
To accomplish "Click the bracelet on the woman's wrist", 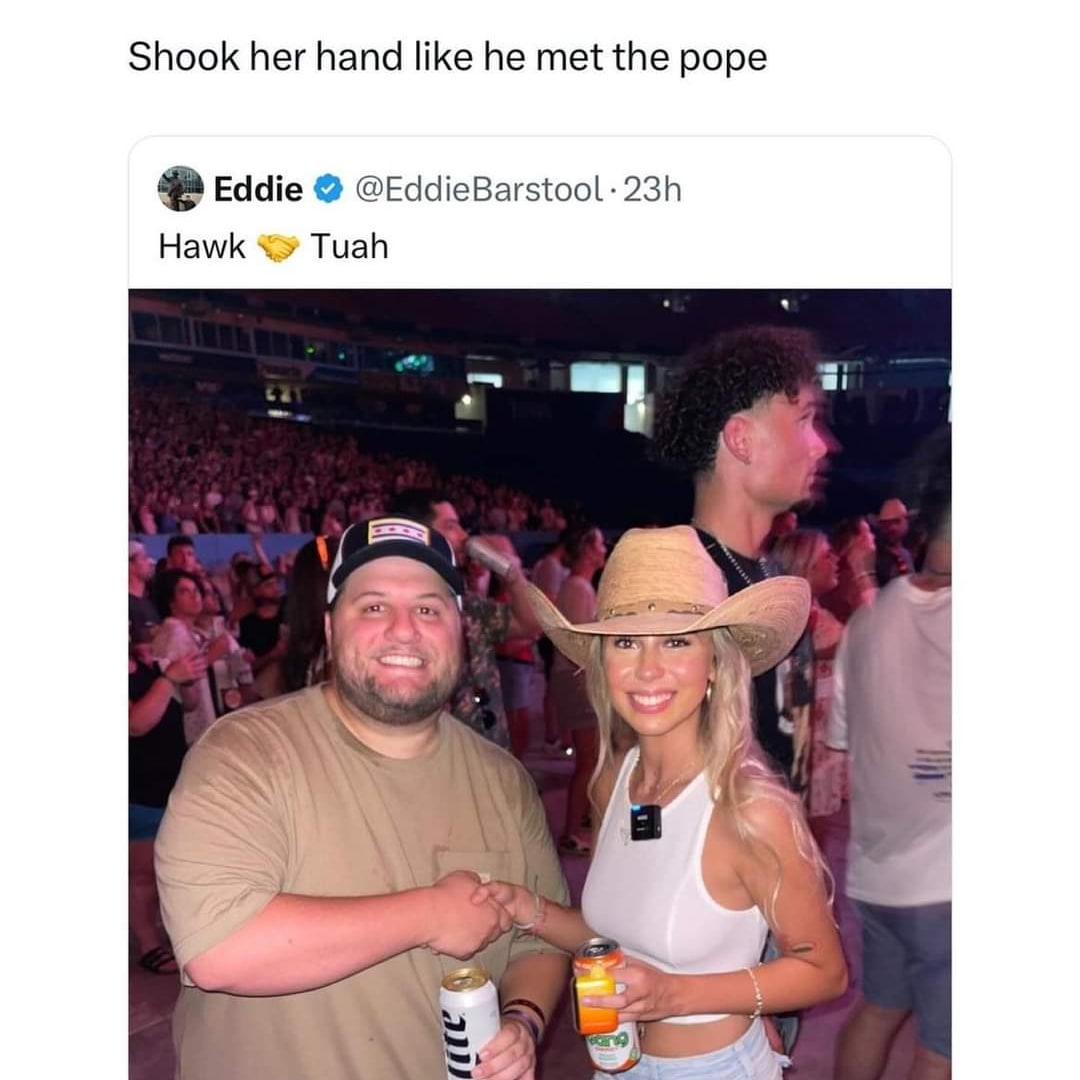I will click(756, 991).
